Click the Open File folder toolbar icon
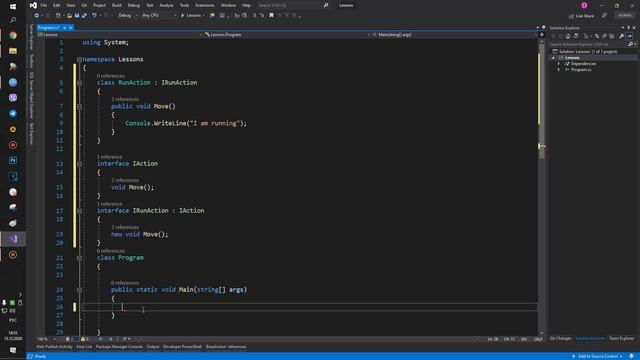This screenshot has width=640, height=360. [x=69, y=16]
